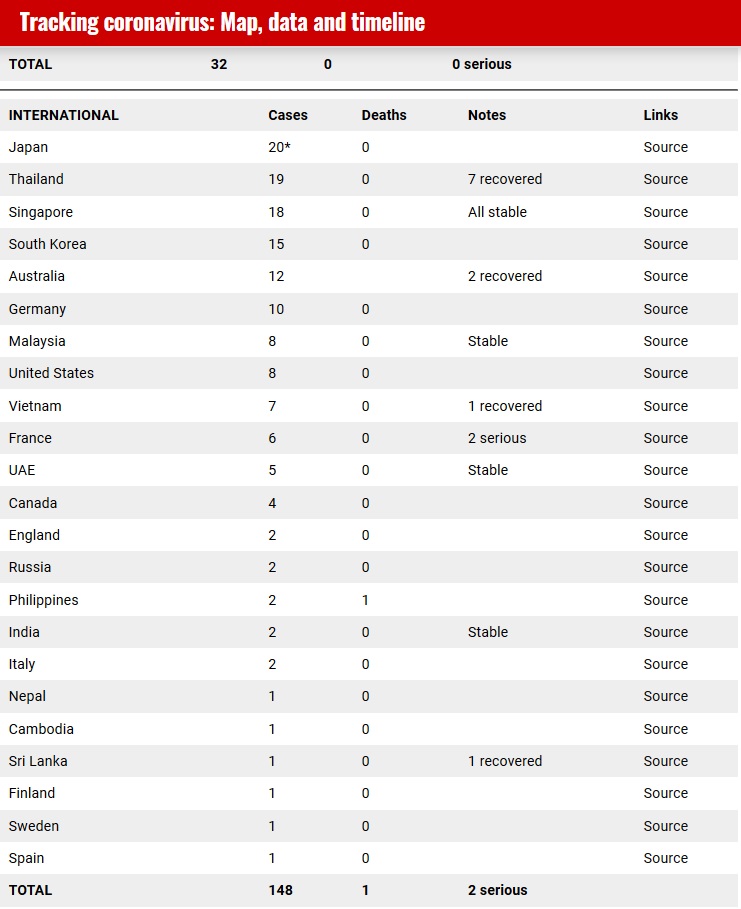This screenshot has width=741, height=909.
Task: Open India's Source link
Action: 665,632
